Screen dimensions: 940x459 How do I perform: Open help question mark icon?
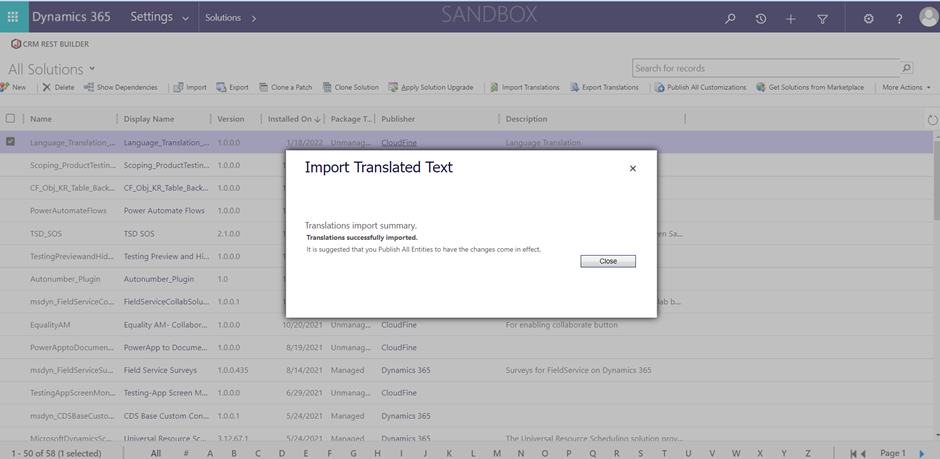coord(899,19)
